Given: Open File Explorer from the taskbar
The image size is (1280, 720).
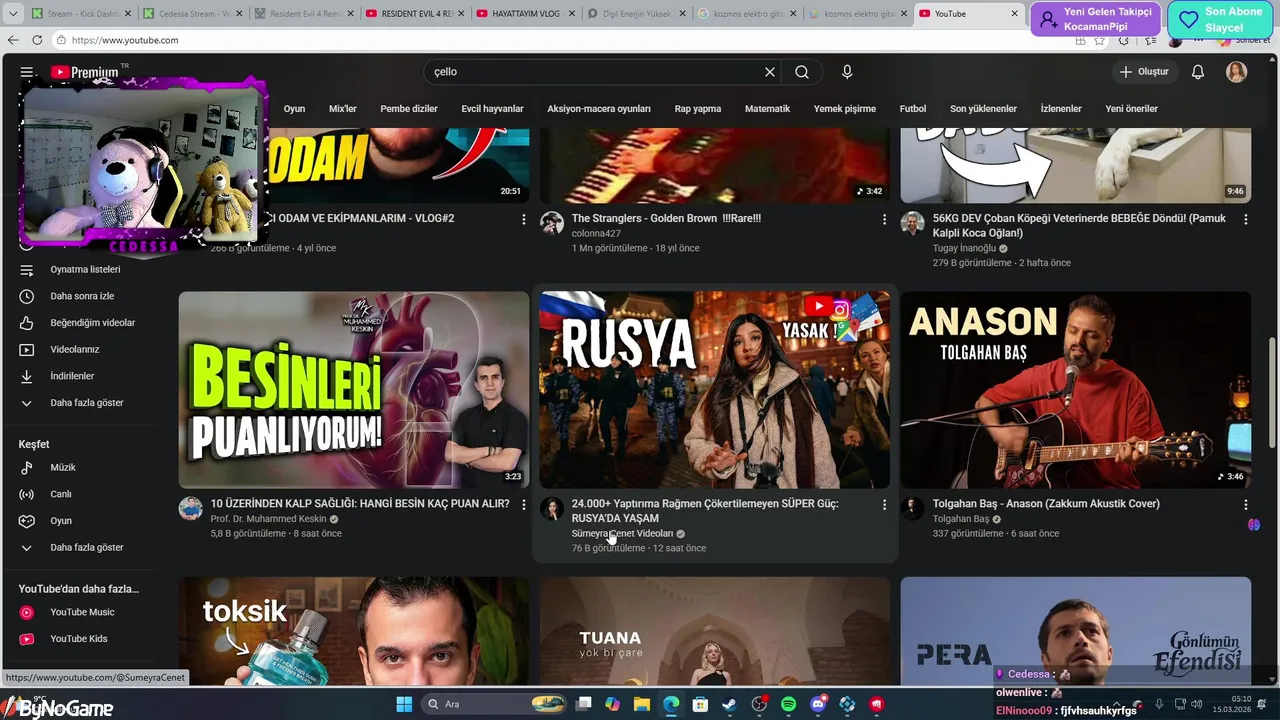Looking at the screenshot, I should pos(642,704).
